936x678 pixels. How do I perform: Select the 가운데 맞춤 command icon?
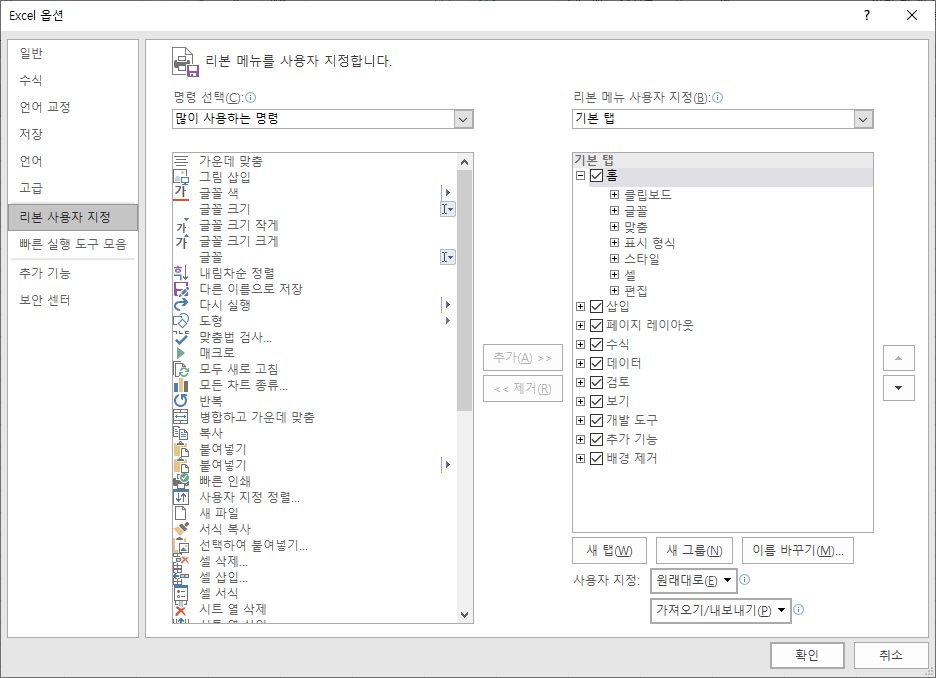(x=181, y=161)
